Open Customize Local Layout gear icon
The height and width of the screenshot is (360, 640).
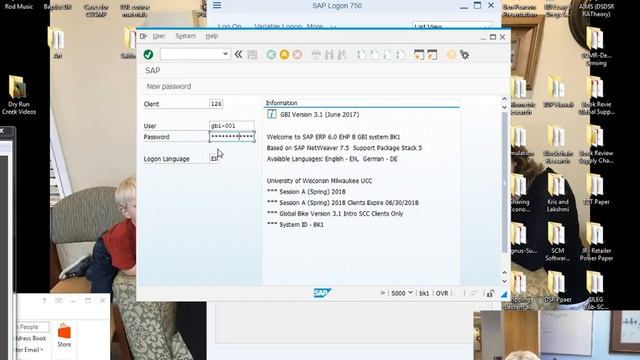[x=464, y=55]
